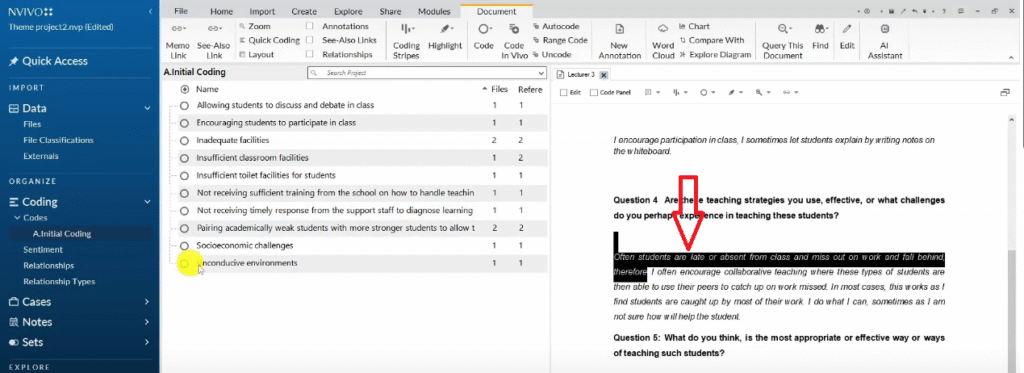
Task: Open the File menu
Action: point(181,11)
